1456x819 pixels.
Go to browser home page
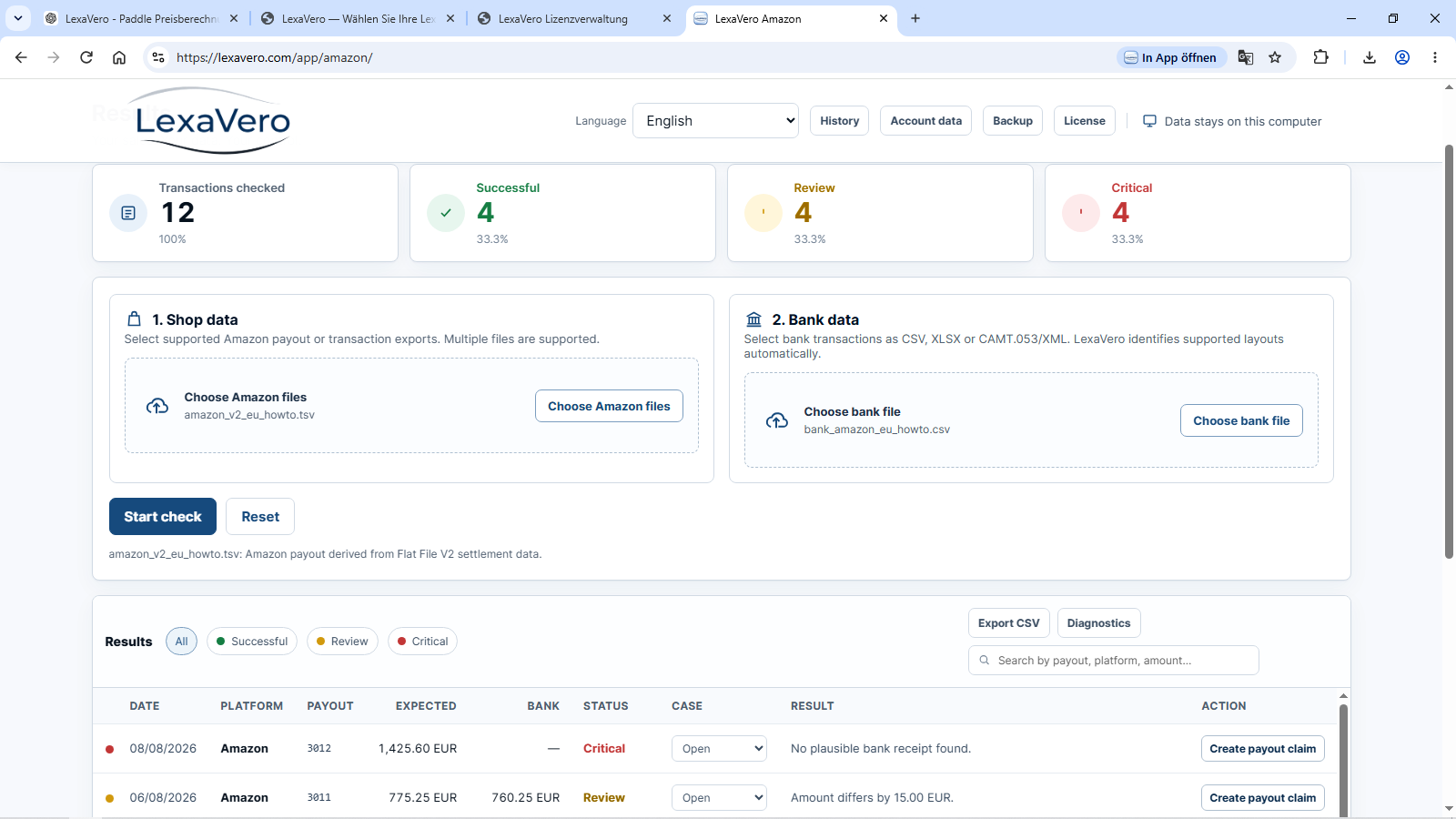click(x=119, y=57)
